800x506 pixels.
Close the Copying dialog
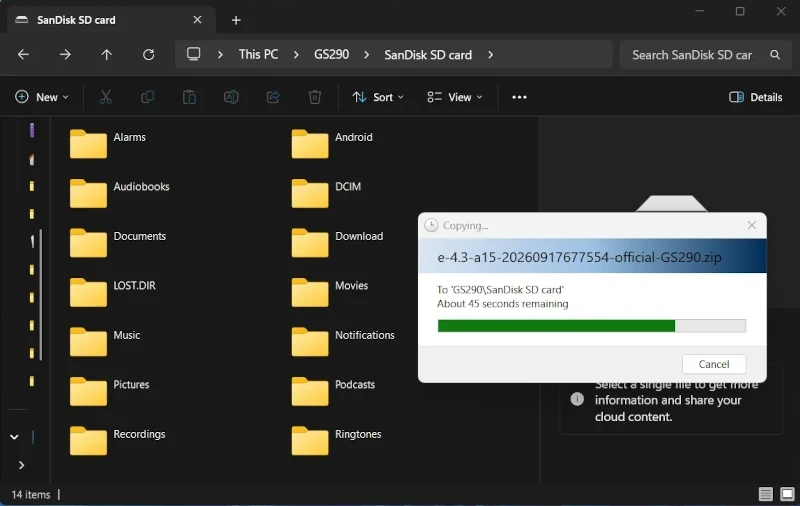[752, 225]
